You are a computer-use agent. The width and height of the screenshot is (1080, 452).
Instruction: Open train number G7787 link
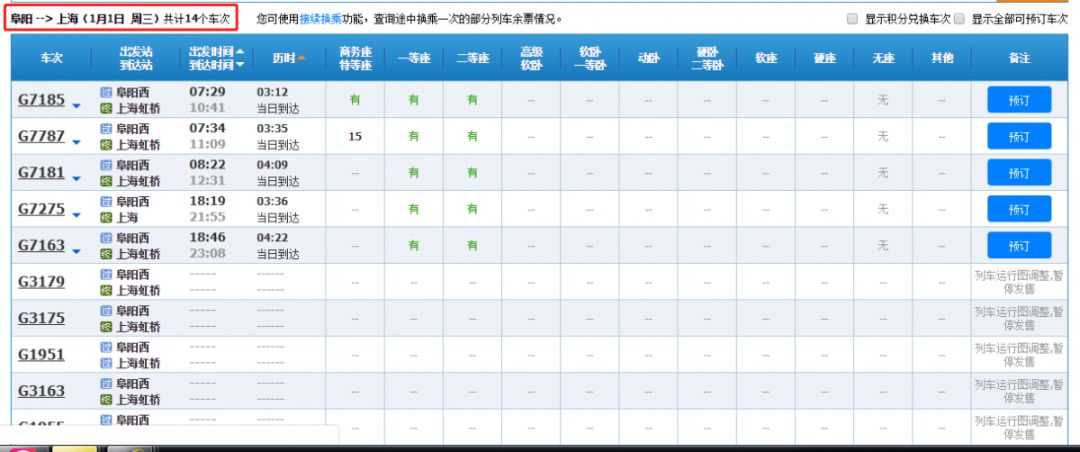(41, 136)
